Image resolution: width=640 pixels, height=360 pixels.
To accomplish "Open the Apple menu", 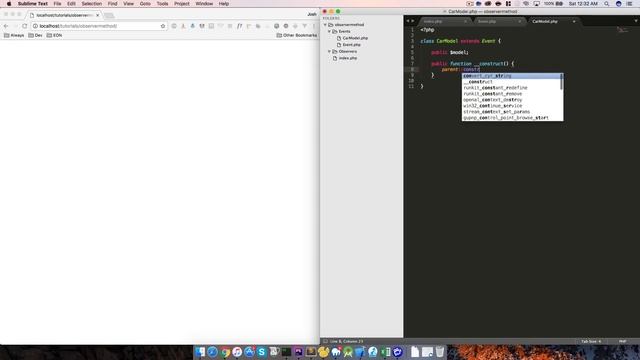I will (9, 4).
